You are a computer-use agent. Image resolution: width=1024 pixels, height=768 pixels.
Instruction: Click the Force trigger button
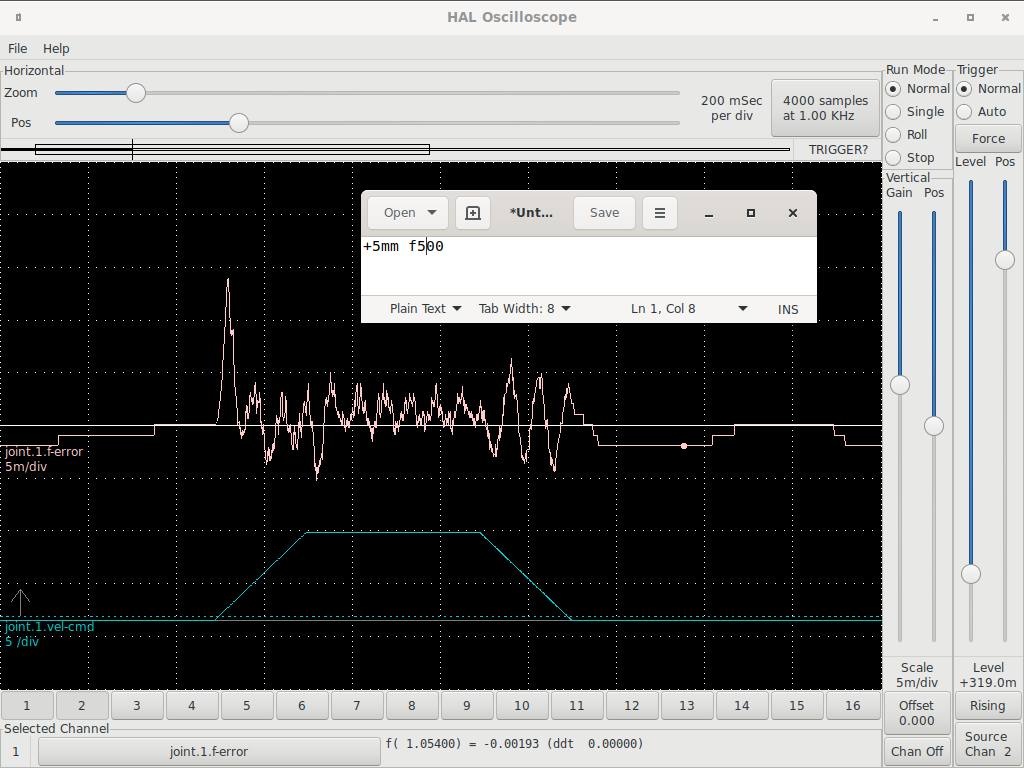(x=988, y=138)
